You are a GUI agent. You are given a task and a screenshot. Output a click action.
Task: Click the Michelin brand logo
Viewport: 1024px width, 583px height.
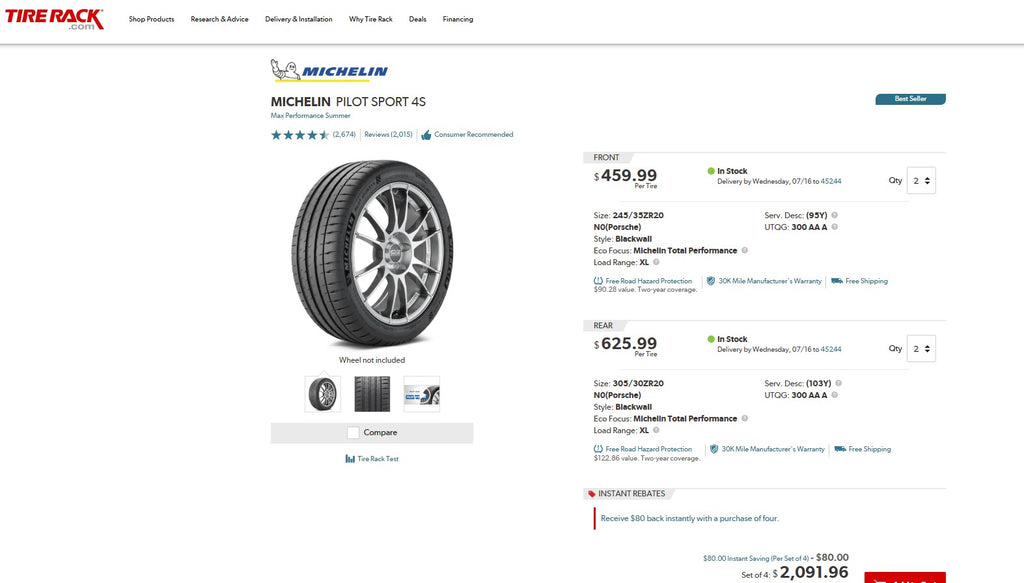tap(329, 70)
